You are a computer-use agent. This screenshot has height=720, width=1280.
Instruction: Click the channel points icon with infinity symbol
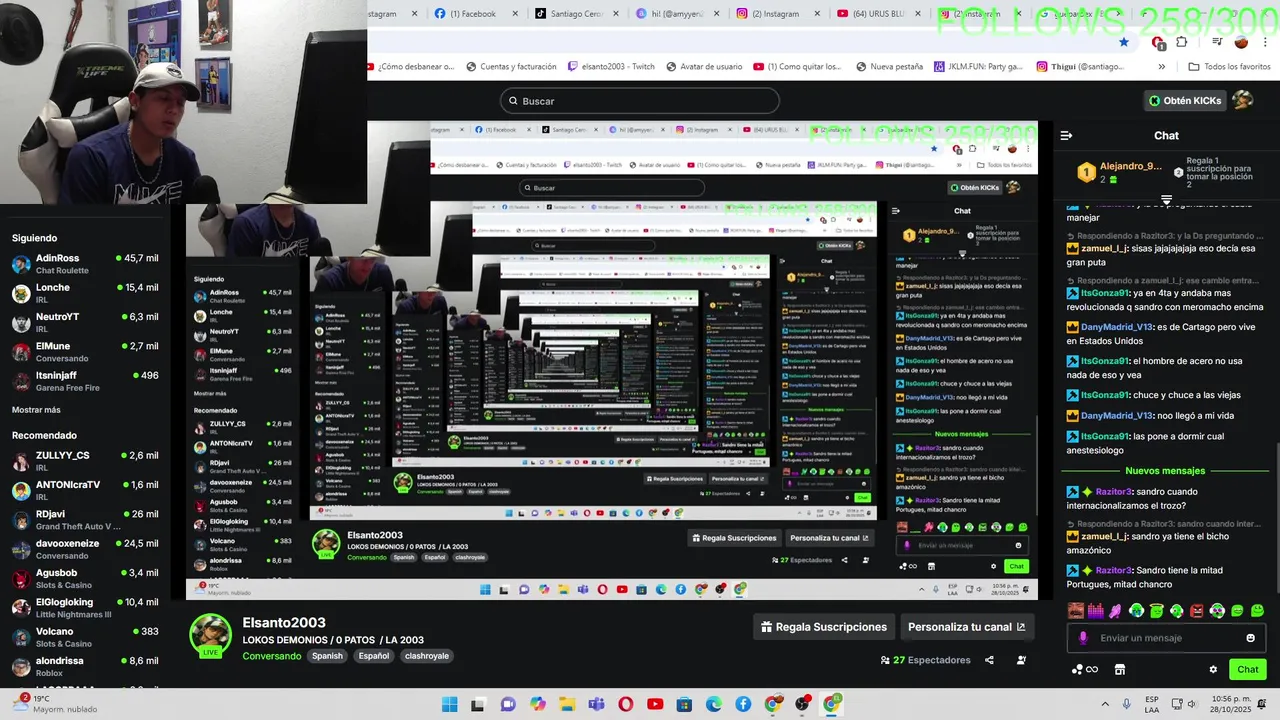(1084, 669)
